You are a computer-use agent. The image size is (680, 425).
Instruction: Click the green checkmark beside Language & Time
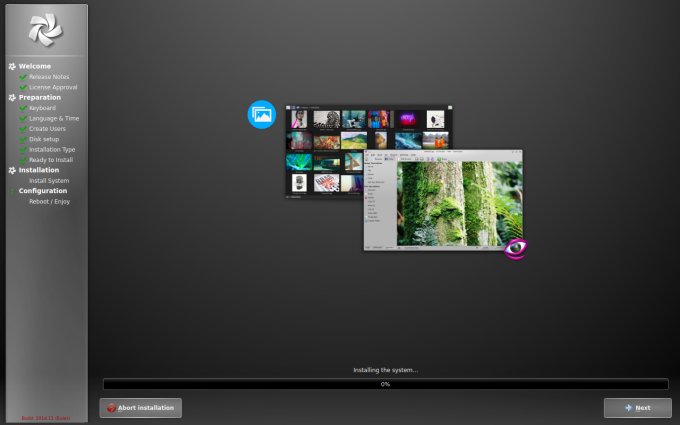click(x=23, y=118)
